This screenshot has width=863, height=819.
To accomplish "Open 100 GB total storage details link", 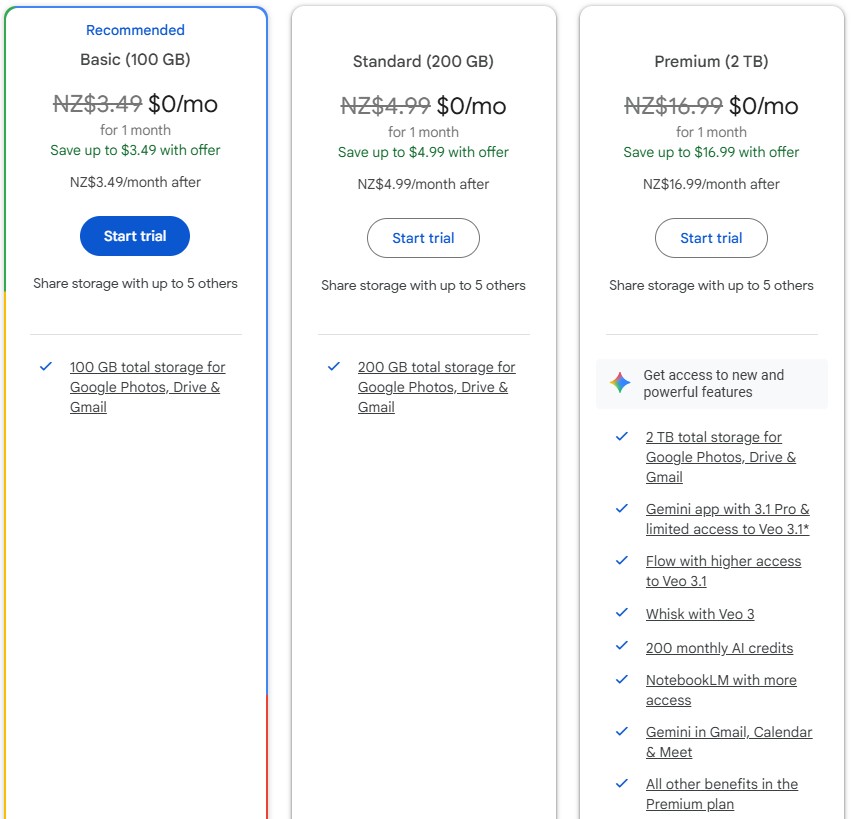I will 146,387.
